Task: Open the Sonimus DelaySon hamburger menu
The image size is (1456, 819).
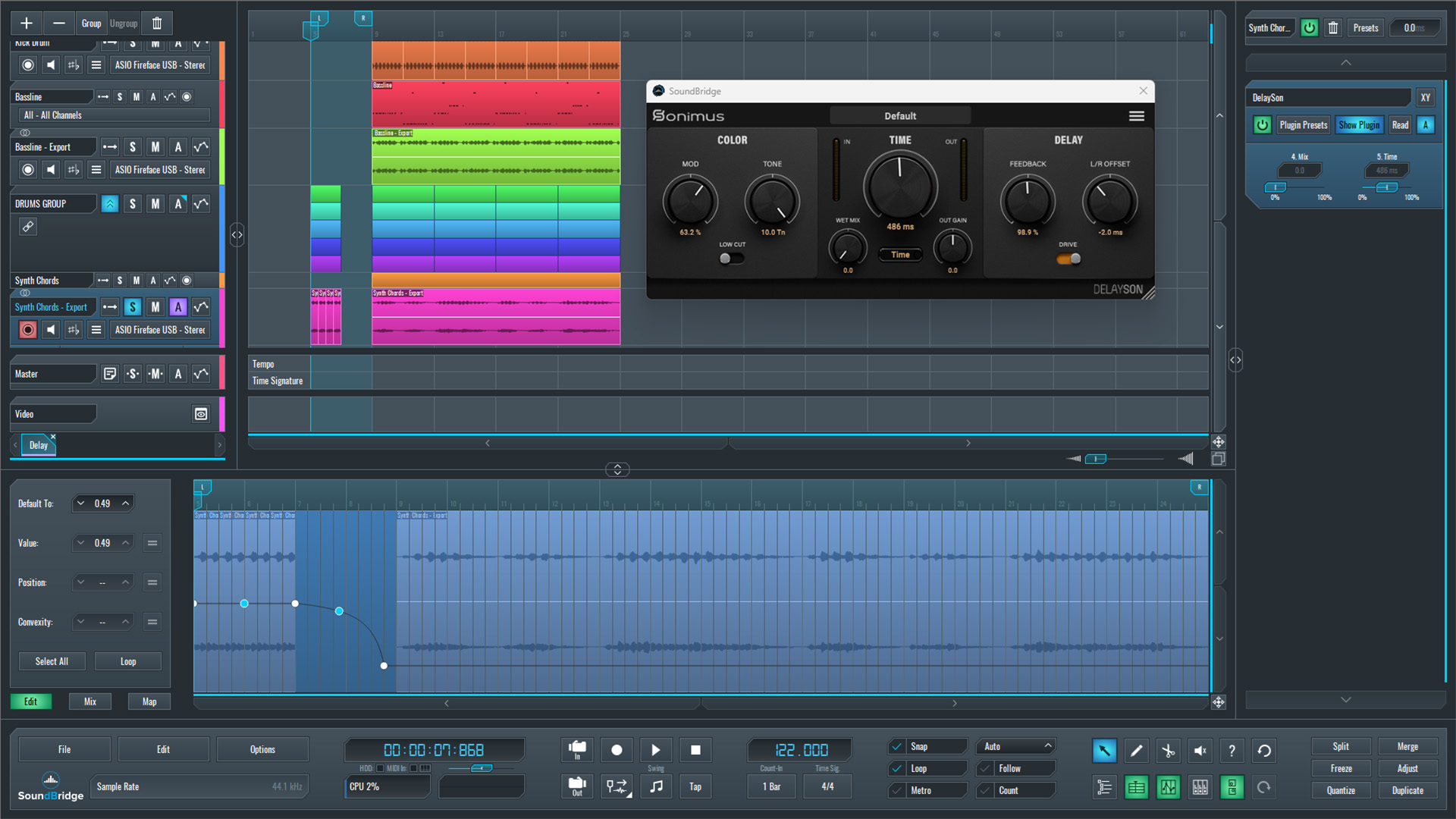Action: click(1136, 116)
